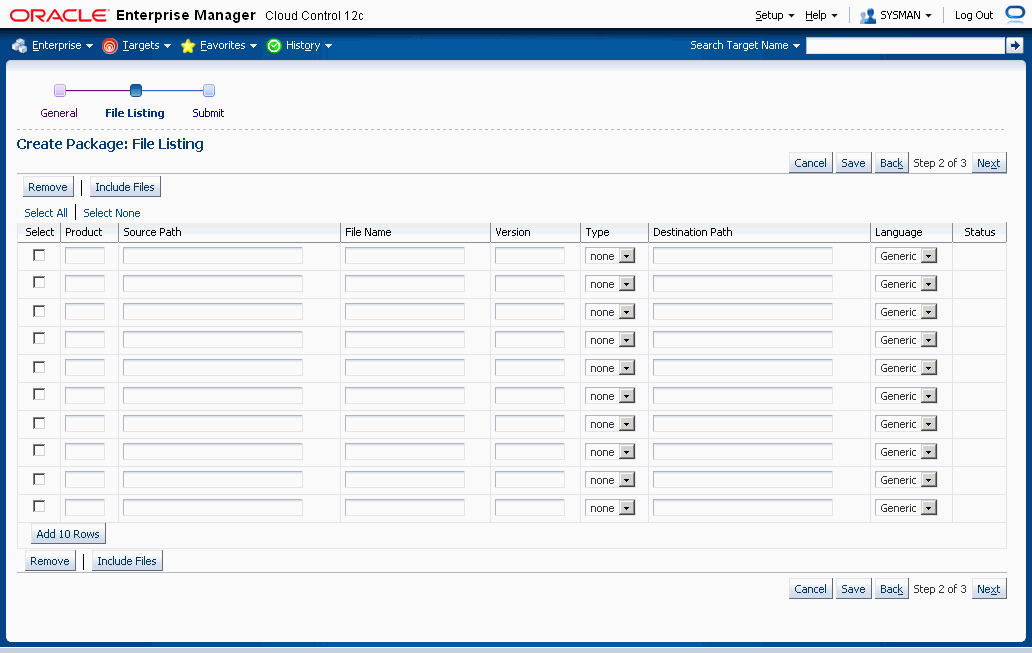Click the bottom Include Files button
Image resolution: width=1032 pixels, height=653 pixels.
[x=127, y=561]
